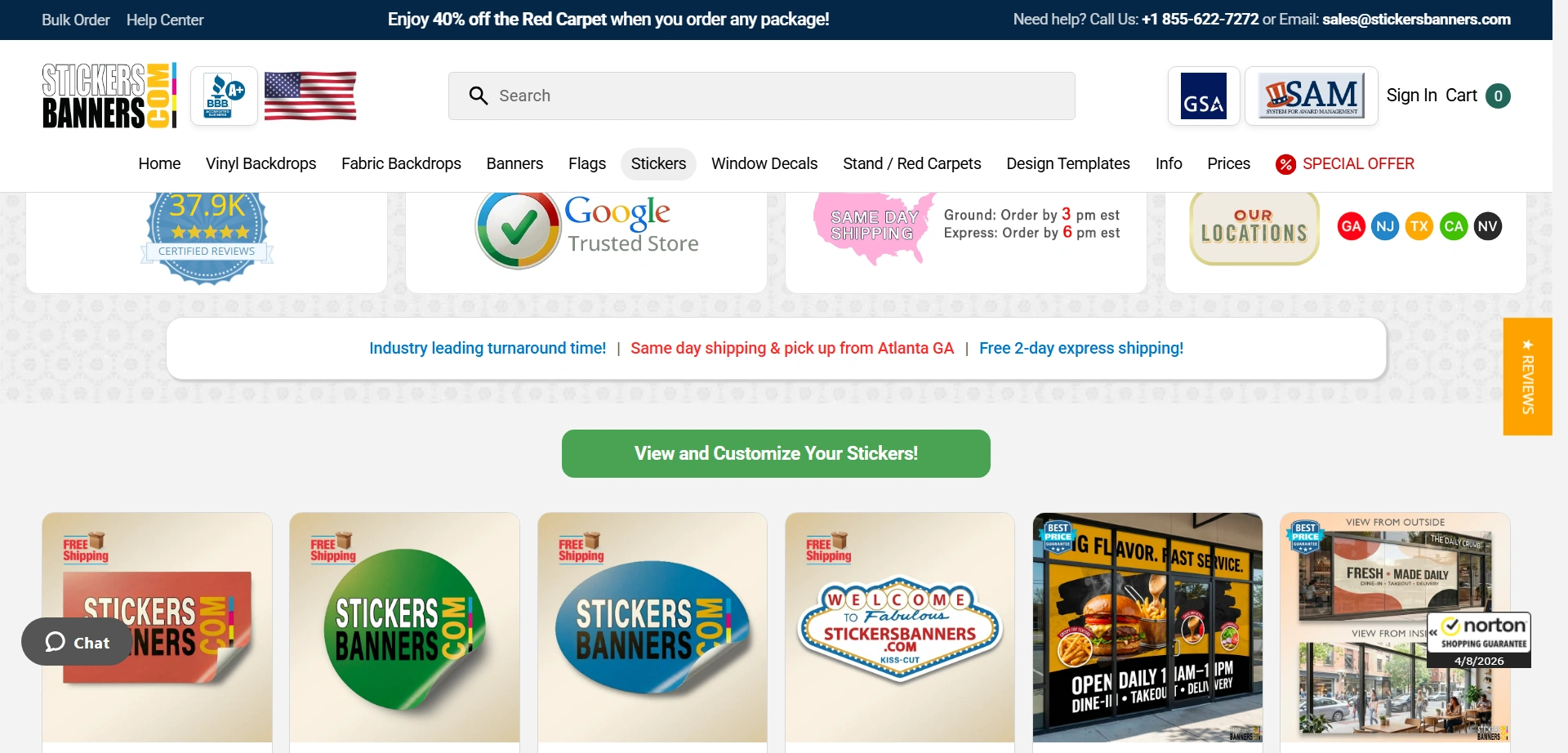Screen dimensions: 1568x753
Task: Select the red GA location circle
Action: coord(1352,226)
